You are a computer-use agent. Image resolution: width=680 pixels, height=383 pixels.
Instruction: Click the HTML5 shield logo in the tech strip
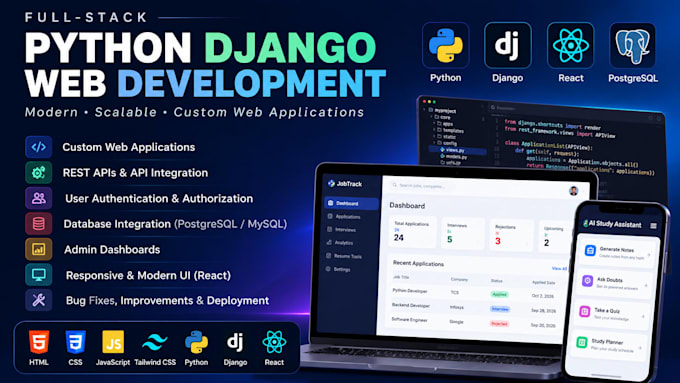tap(39, 342)
